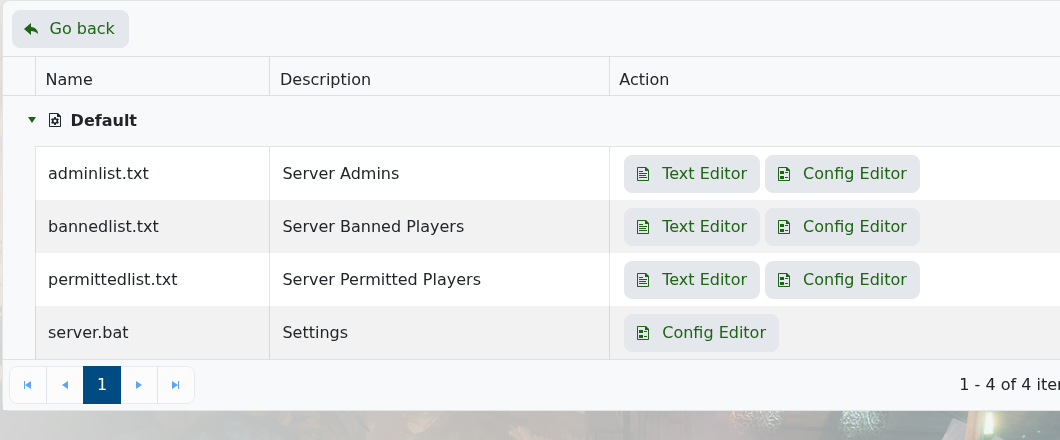Screen dimensions: 1060x440
Task: Select the bannedlist.txt file name
Action: click(x=103, y=226)
